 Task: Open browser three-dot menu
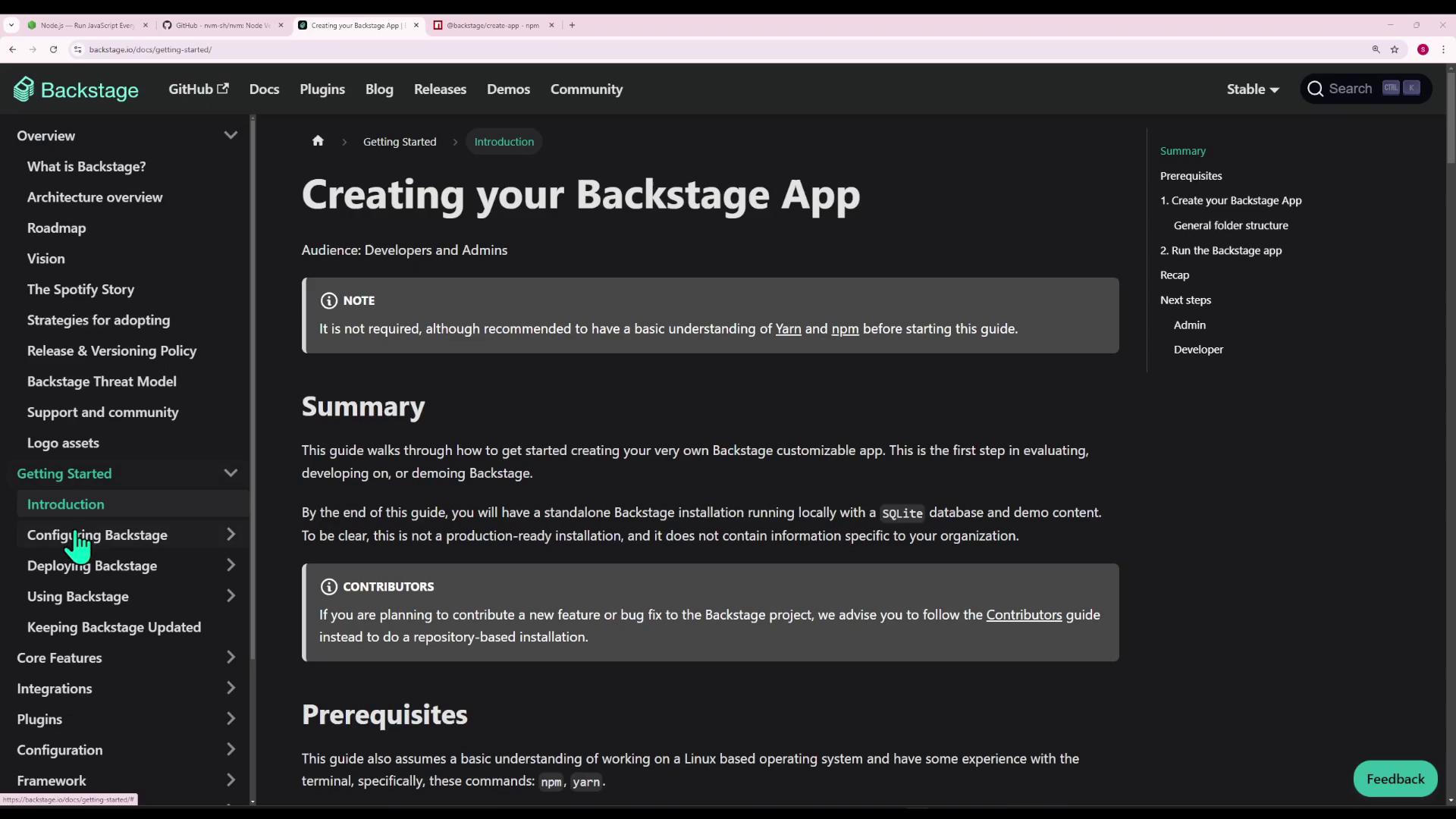pyautogui.click(x=1443, y=49)
